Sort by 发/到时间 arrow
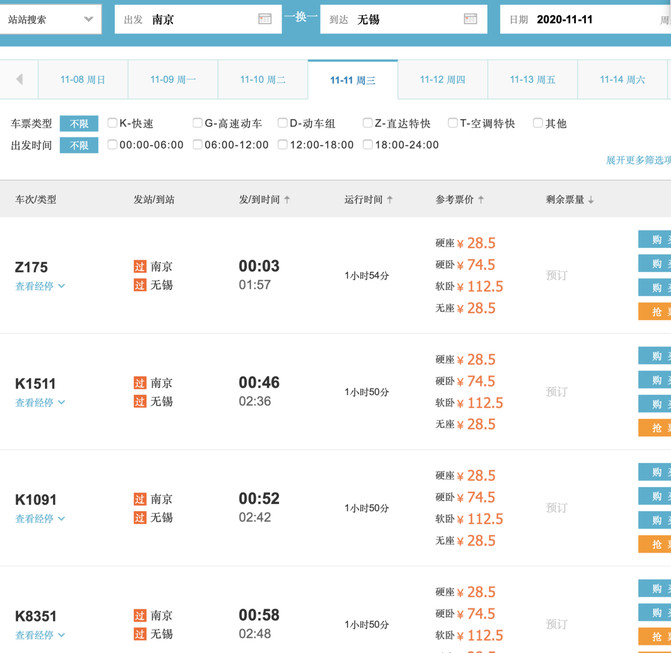 coord(287,199)
